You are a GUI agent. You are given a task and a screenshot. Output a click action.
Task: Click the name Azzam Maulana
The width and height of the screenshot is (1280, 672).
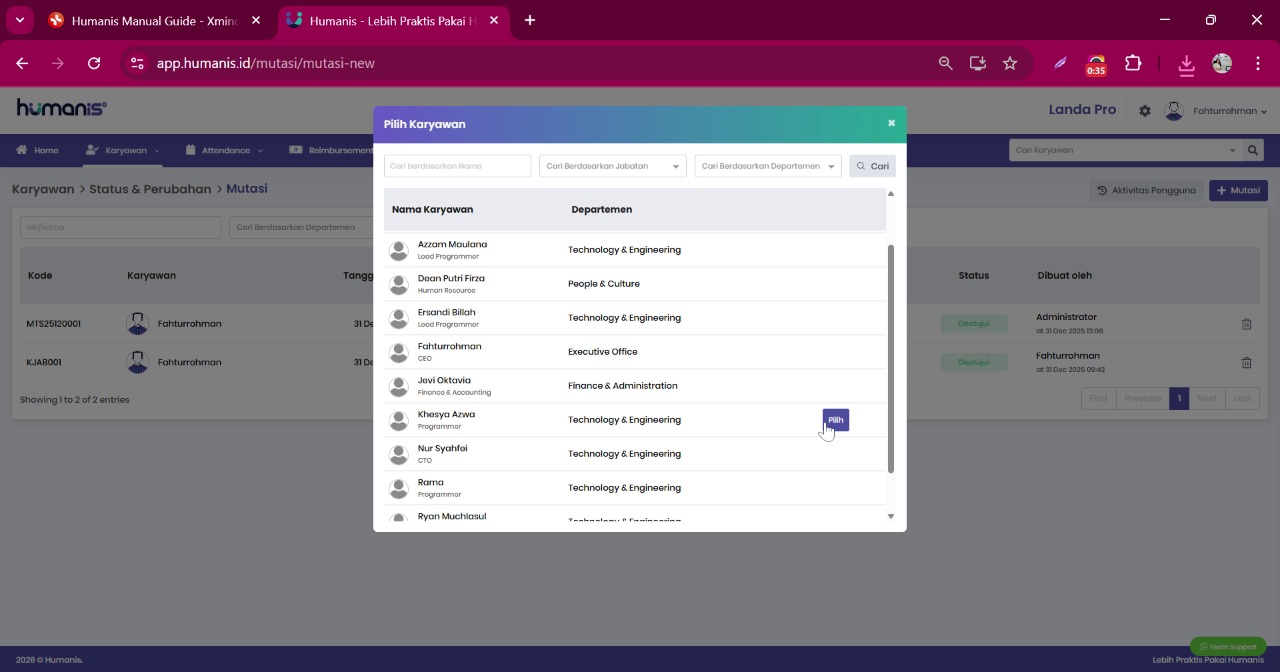(452, 244)
